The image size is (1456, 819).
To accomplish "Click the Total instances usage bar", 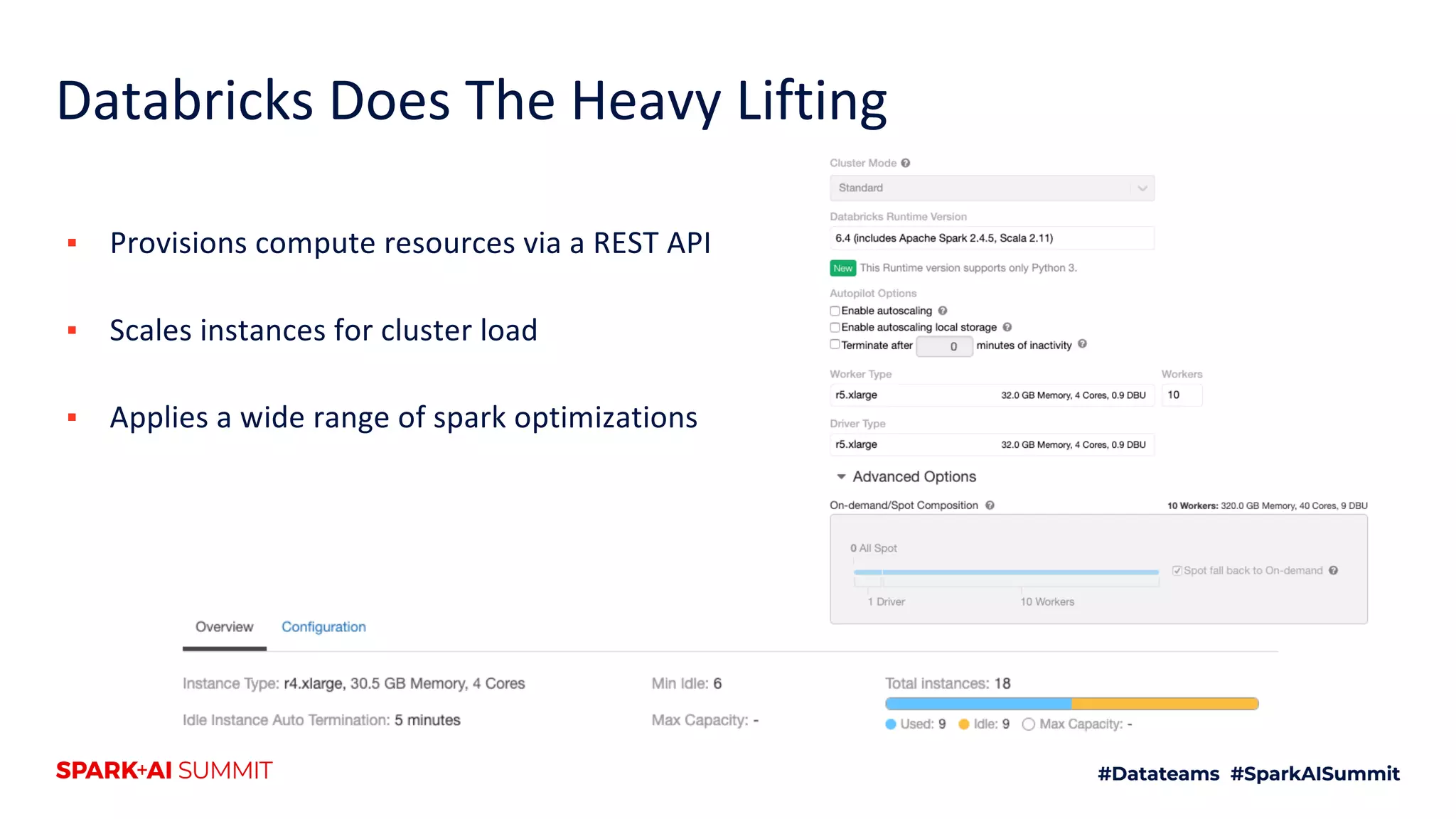I will (1071, 704).
